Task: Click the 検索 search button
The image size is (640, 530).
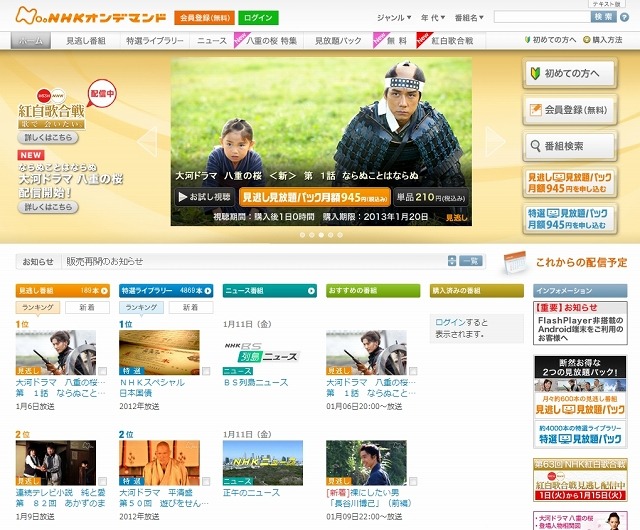Action: [x=603, y=17]
